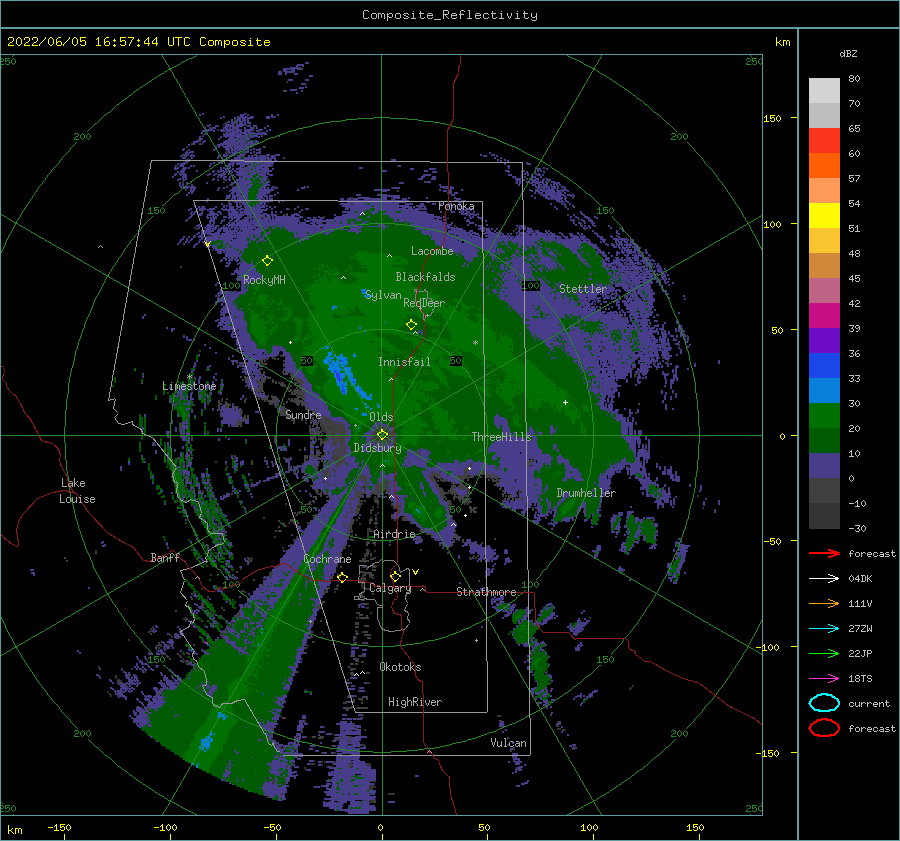
Task: Select the orange 111V arrow legend entry
Action: click(x=824, y=603)
